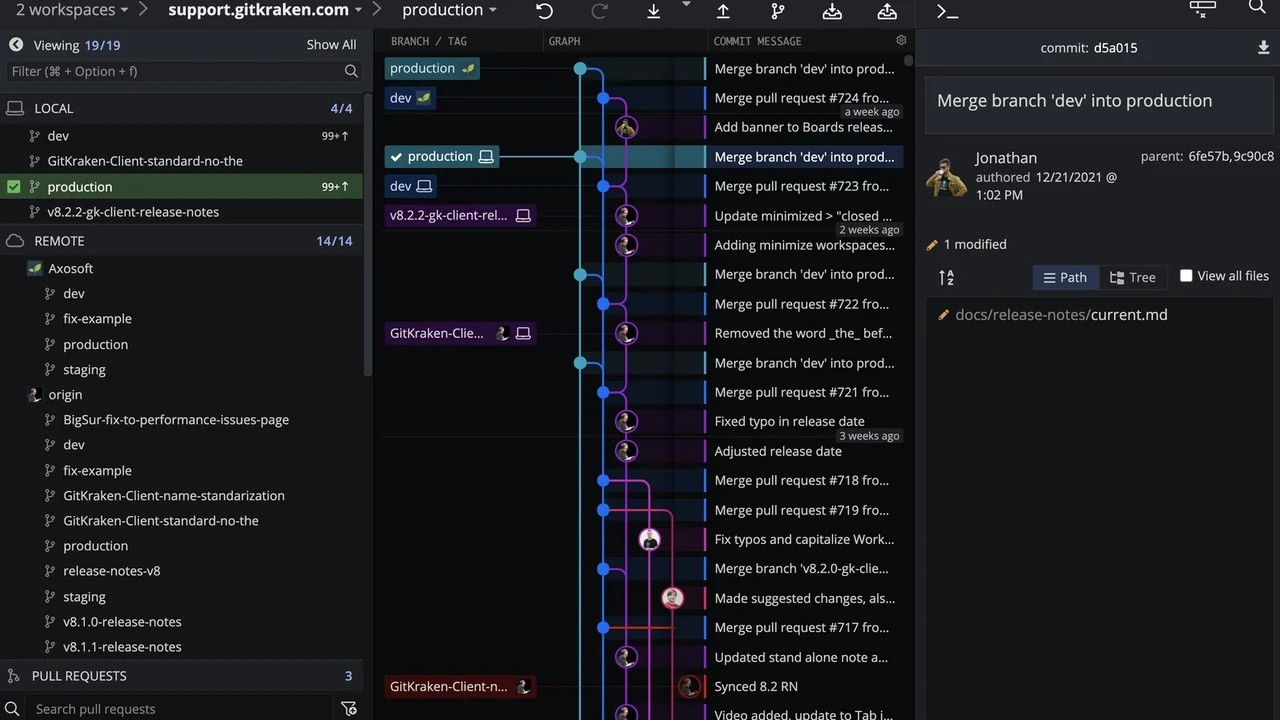Click avatar node for Fix typos commit

650,540
